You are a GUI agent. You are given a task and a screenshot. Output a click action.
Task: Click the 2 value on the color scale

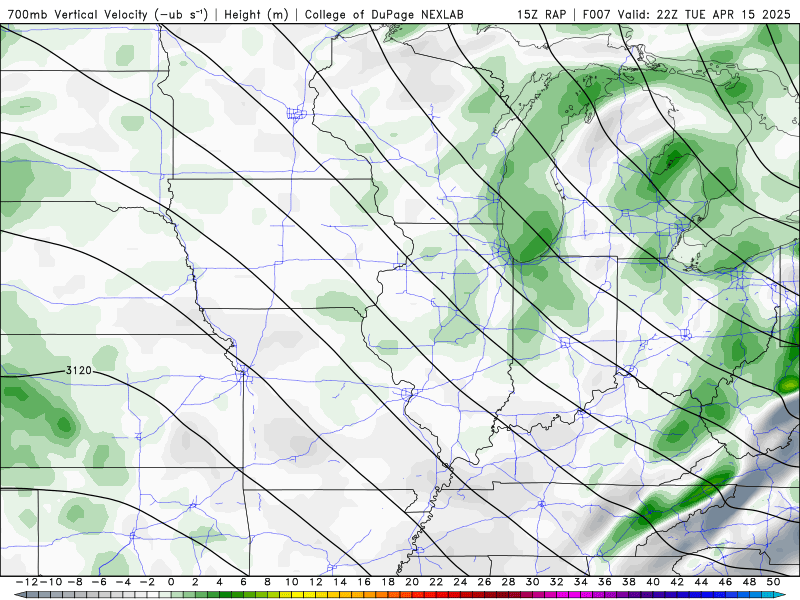tap(195, 582)
